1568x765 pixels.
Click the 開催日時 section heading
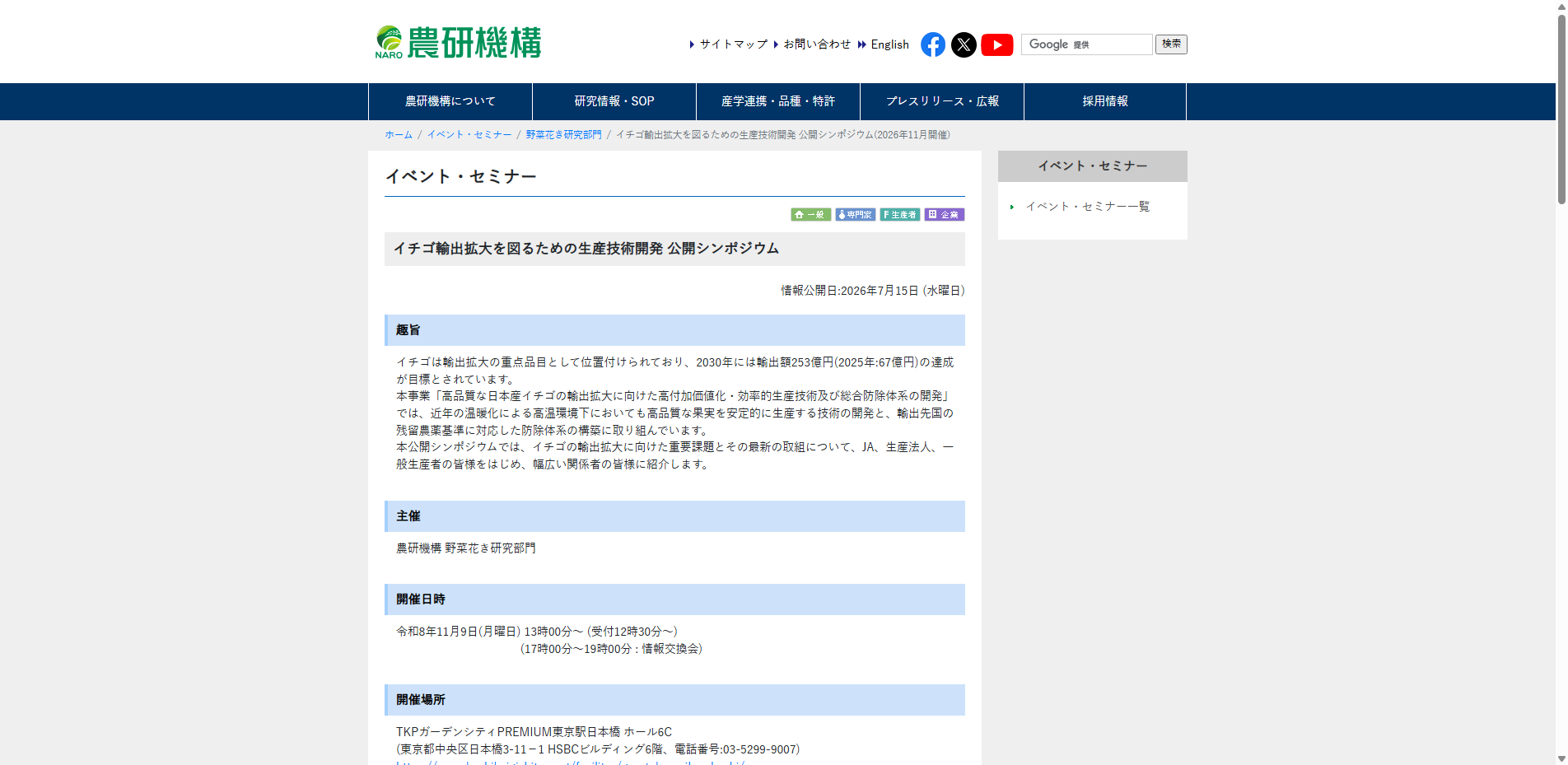pos(674,599)
